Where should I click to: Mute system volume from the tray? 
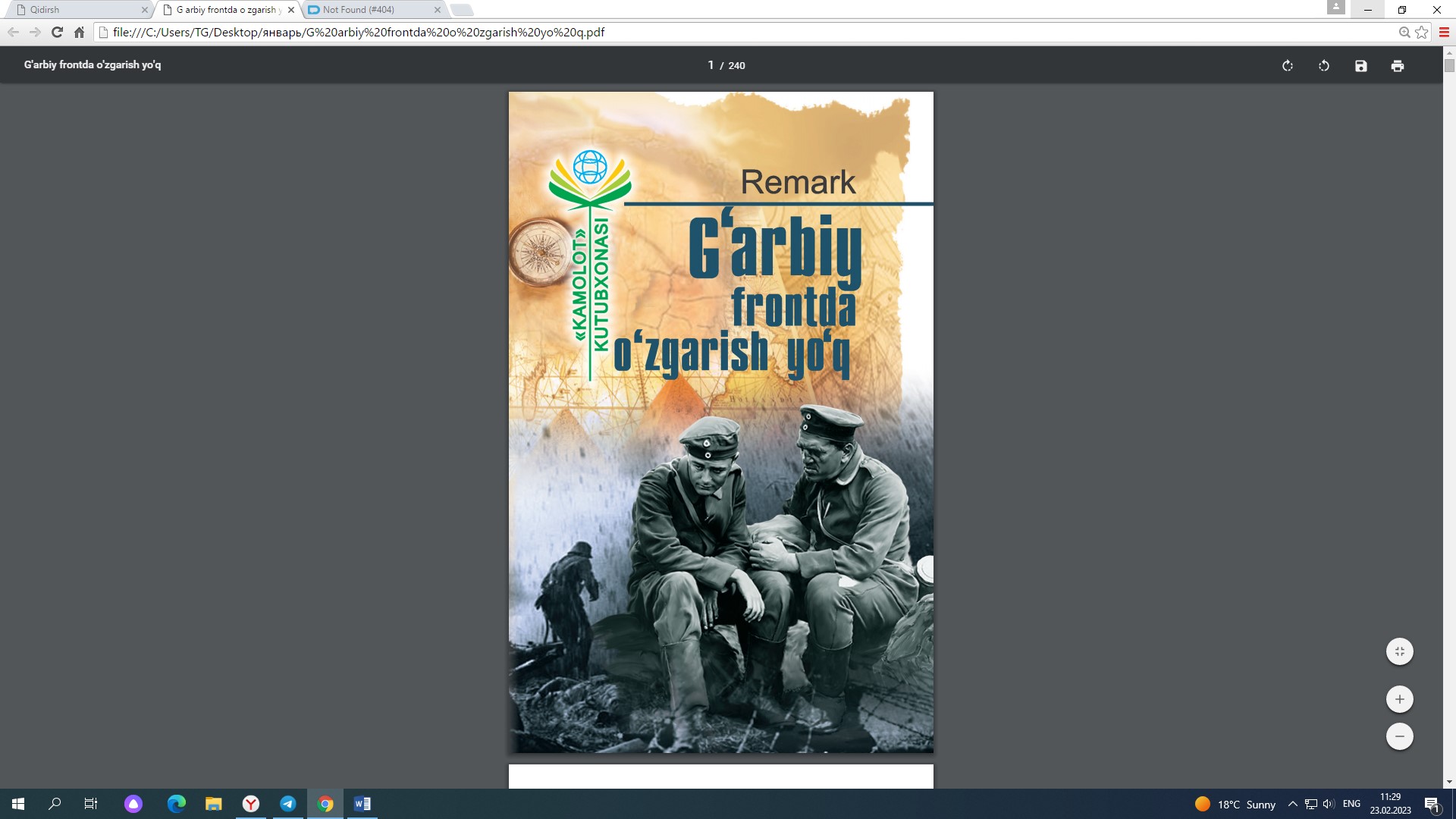click(1328, 804)
